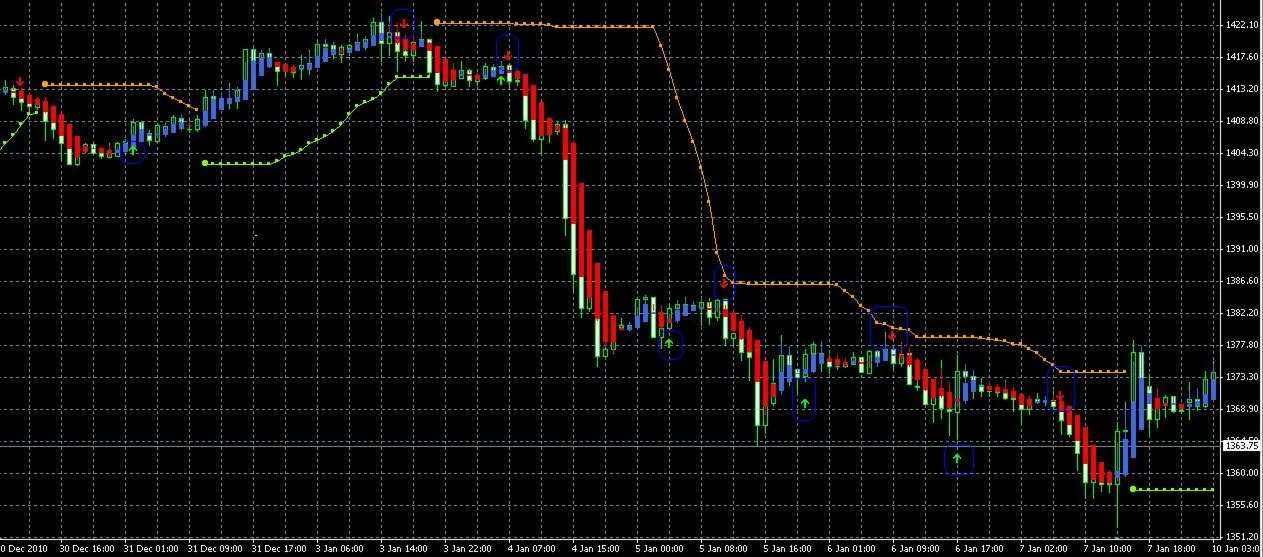
Task: Select orange stop-line start dot near 1413.20 level
Action: tap(44, 84)
